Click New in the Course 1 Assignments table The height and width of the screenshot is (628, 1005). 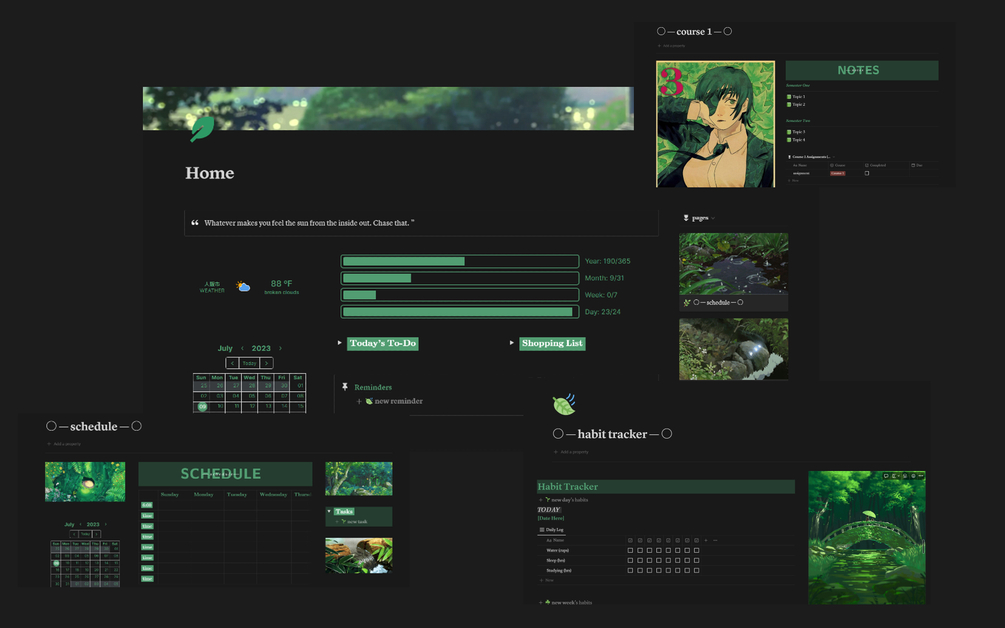[x=794, y=181]
